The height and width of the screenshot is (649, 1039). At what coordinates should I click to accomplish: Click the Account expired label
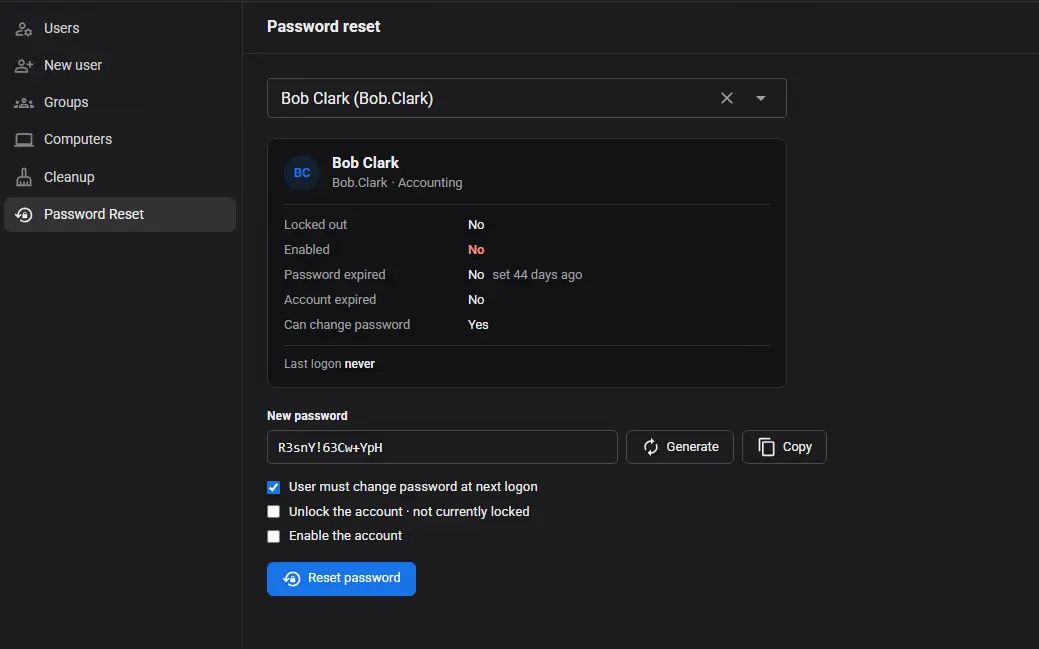point(330,300)
